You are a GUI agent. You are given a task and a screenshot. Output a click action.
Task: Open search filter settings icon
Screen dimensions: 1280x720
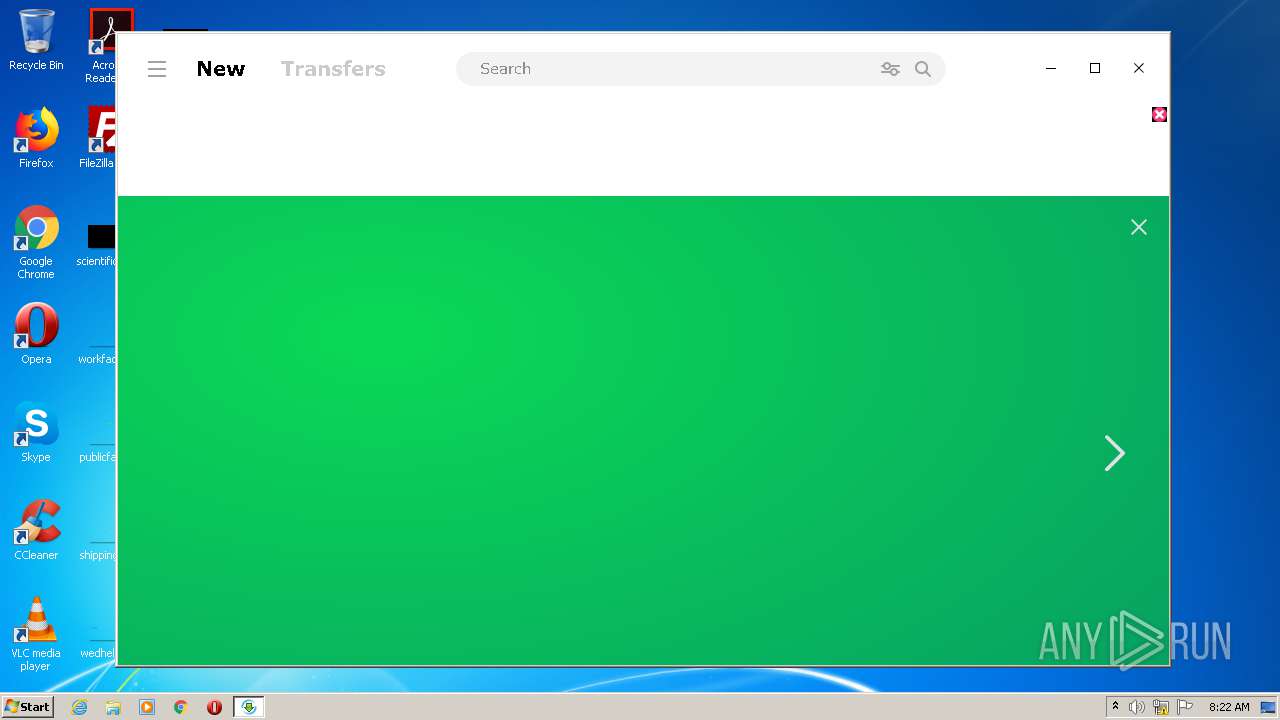coord(890,69)
